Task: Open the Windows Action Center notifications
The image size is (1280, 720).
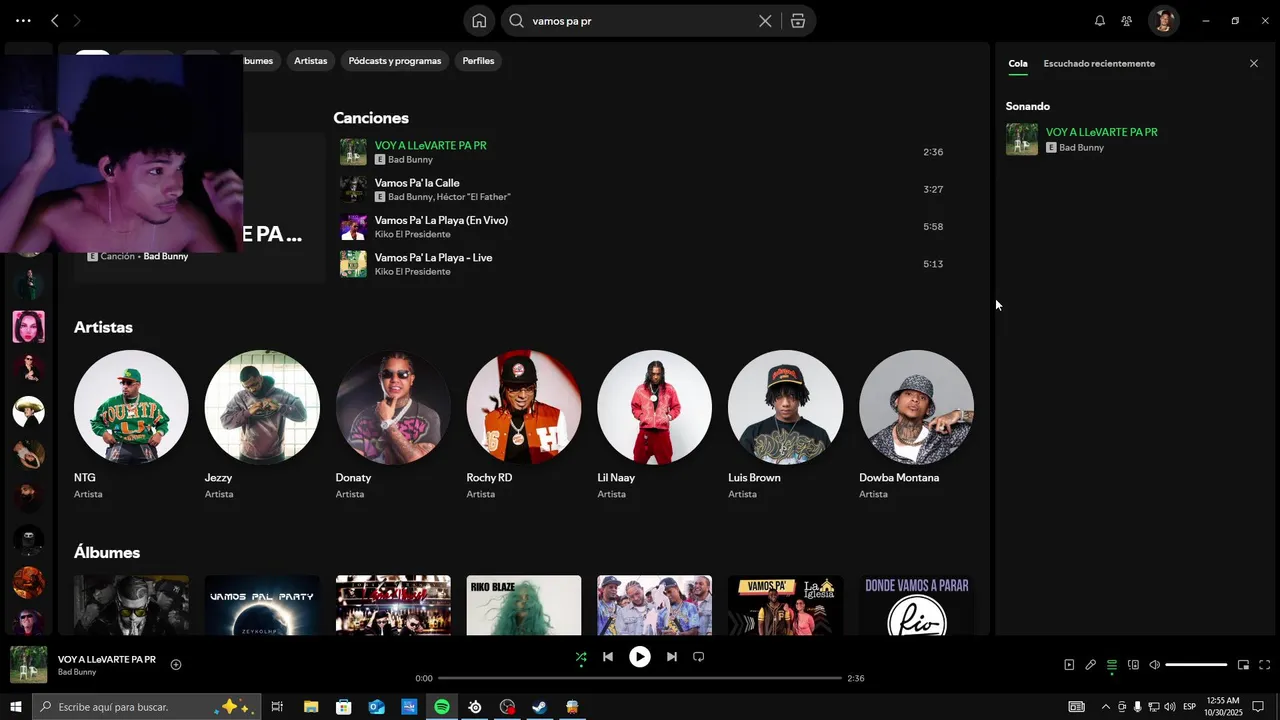Action: coord(1258,707)
